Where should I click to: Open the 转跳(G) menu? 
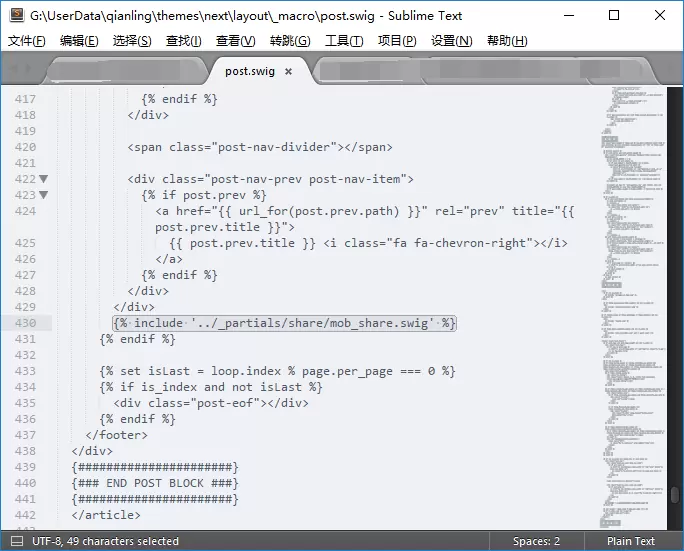coord(290,41)
